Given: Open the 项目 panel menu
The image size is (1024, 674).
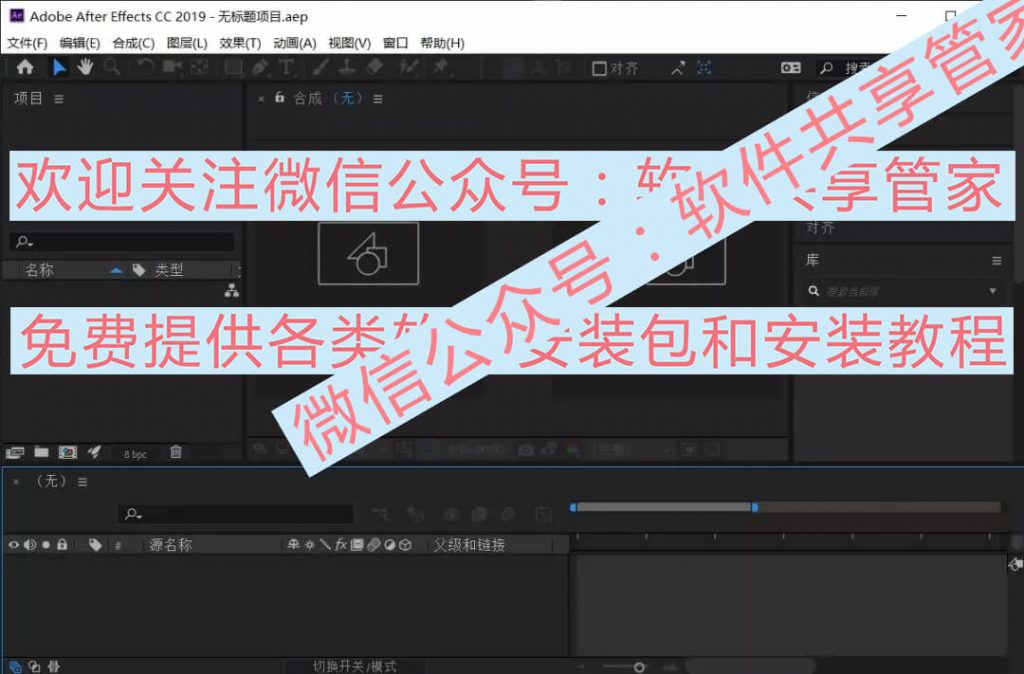Looking at the screenshot, I should coord(59,99).
